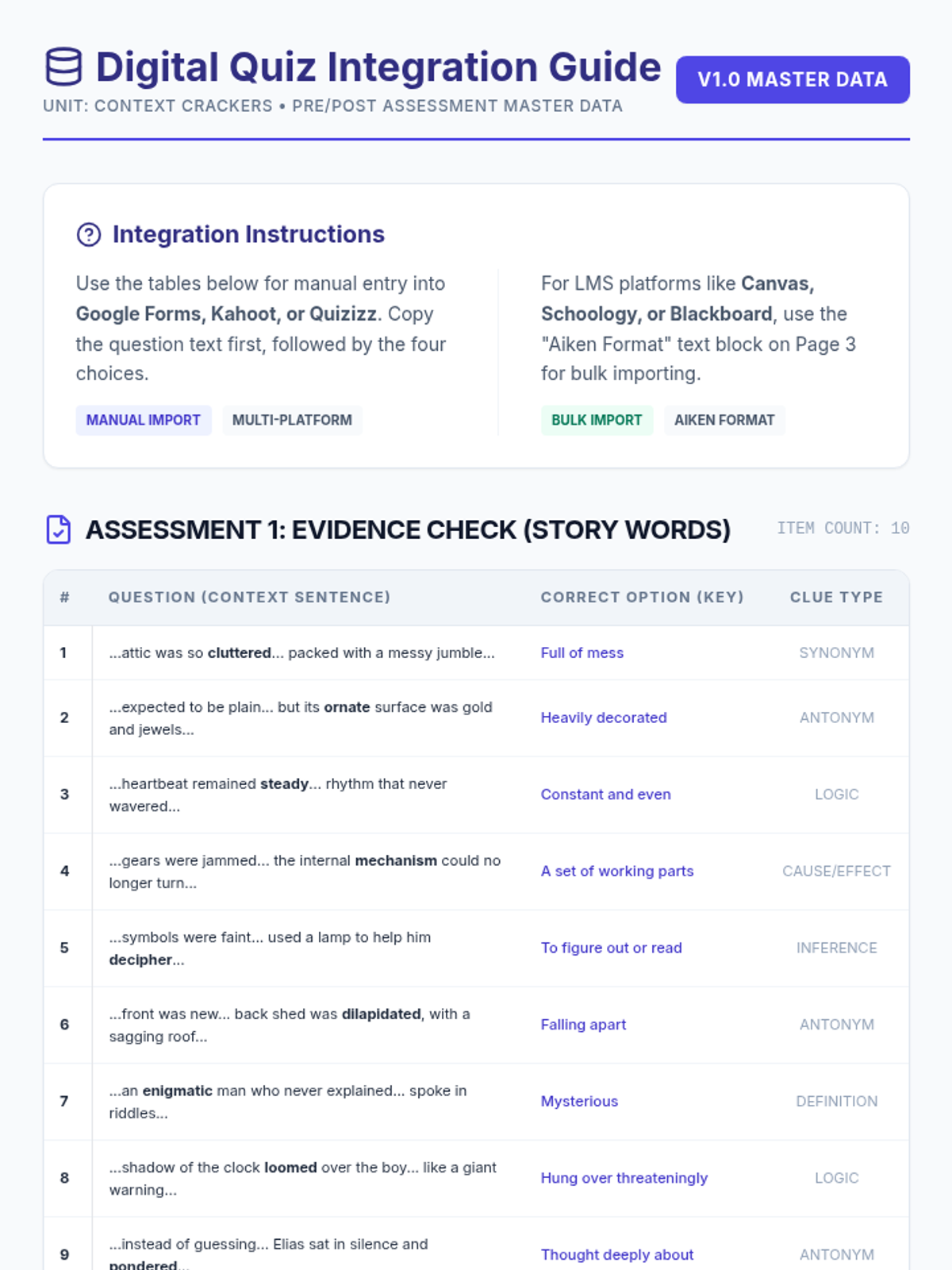Click the CAUSE/EFFECT clue type in row 4
The image size is (952, 1270).
pyautogui.click(x=836, y=871)
